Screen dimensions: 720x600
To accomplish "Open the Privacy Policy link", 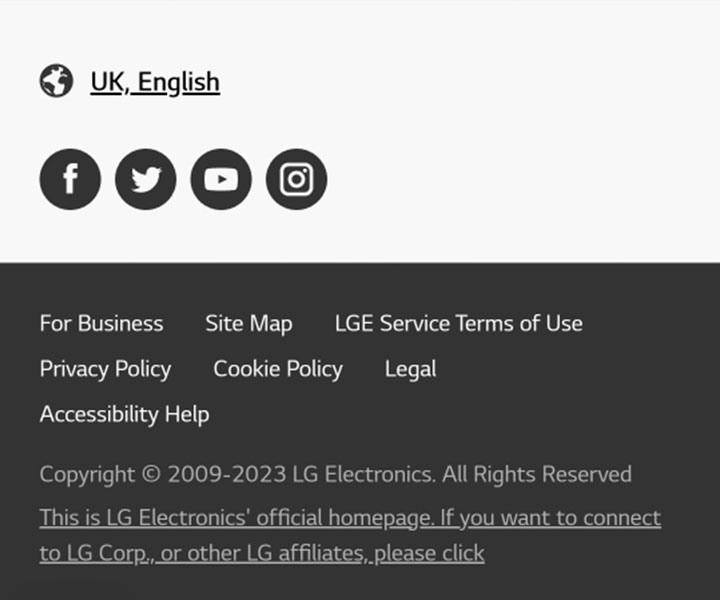I will [105, 369].
